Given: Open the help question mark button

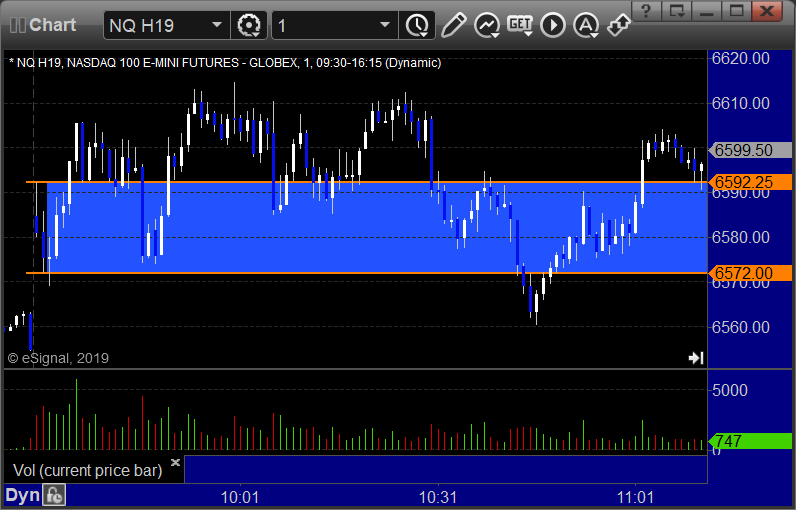Looking at the screenshot, I should tap(646, 11).
